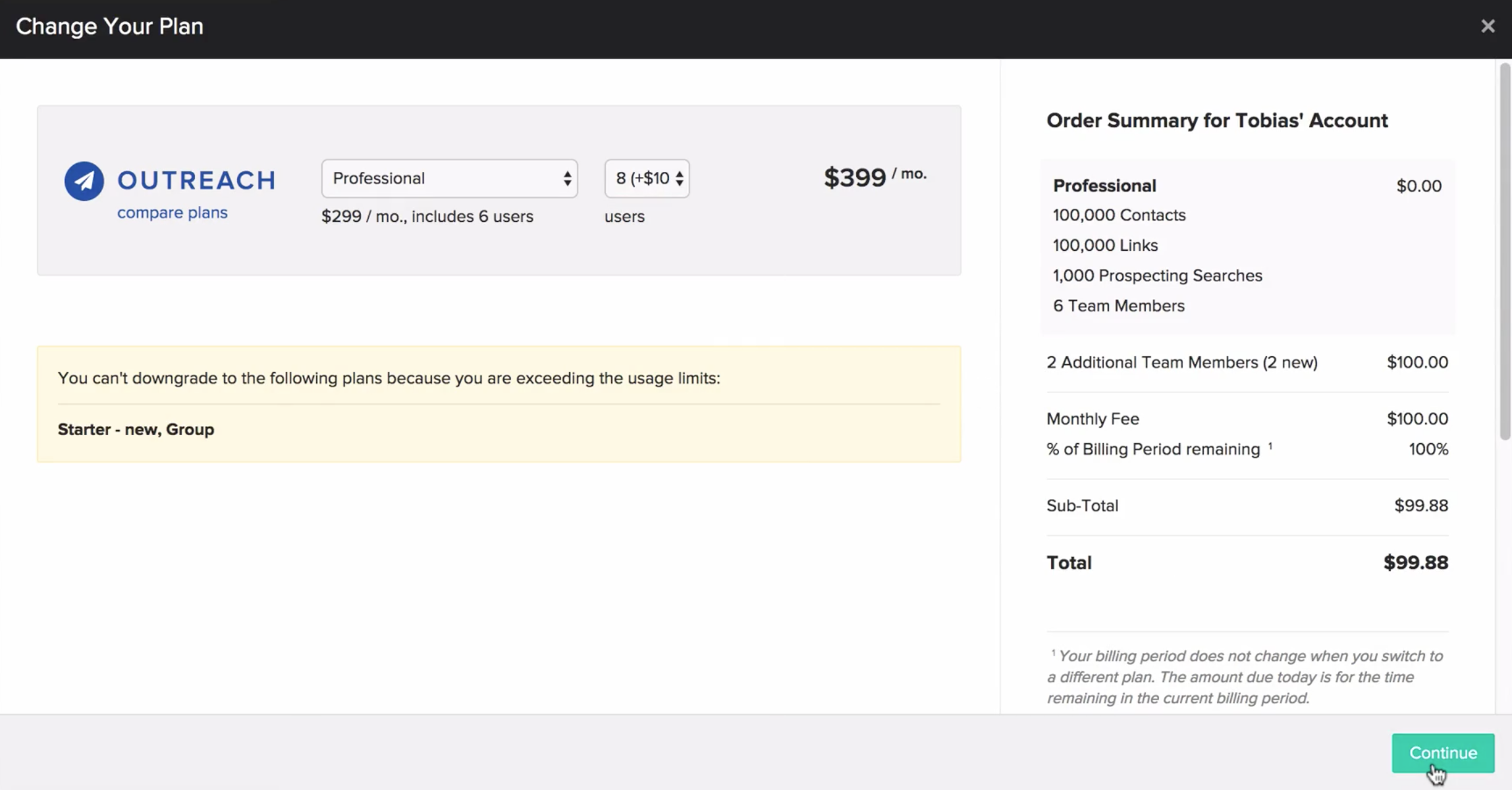Click the downgrade usage limits warning message
This screenshot has width=1512, height=790.
pyautogui.click(x=389, y=379)
